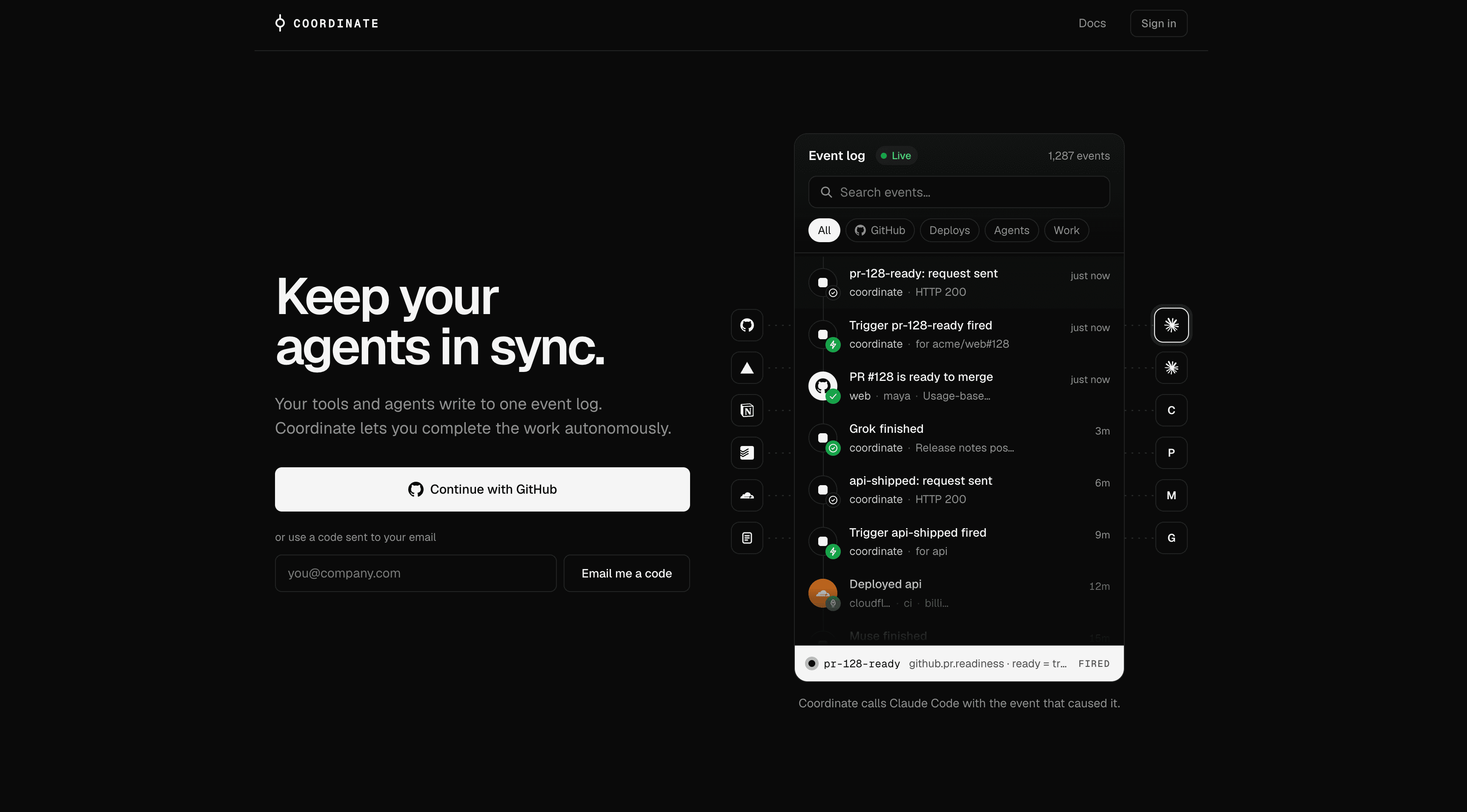
Task: Click lightning badge on Trigger api-shipped event
Action: 833,552
